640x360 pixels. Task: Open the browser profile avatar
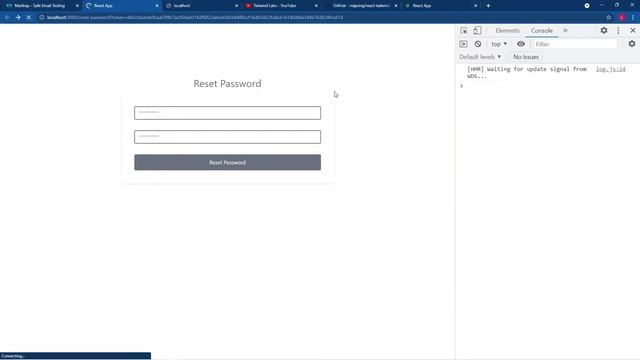click(622, 18)
